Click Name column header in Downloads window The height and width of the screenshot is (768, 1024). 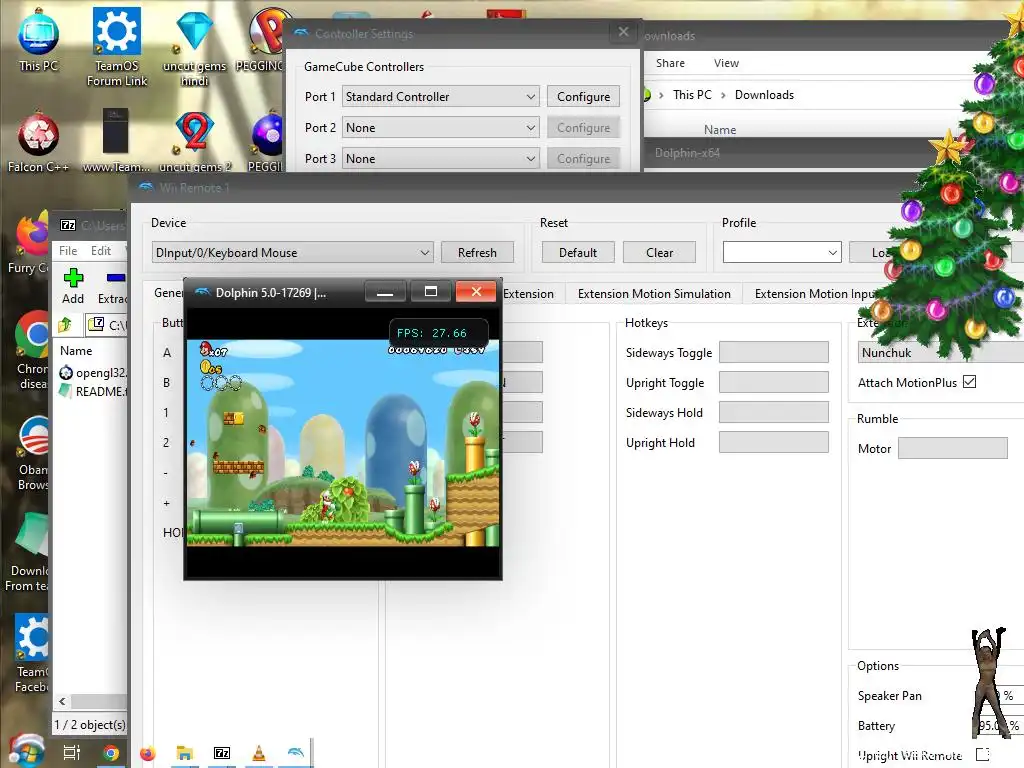point(720,130)
